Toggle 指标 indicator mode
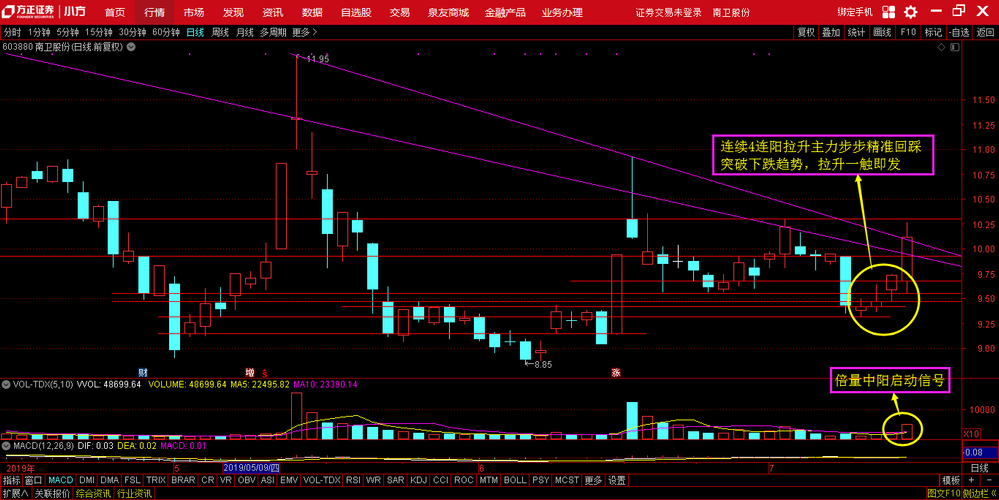This screenshot has height=500, width=999. click(11, 480)
